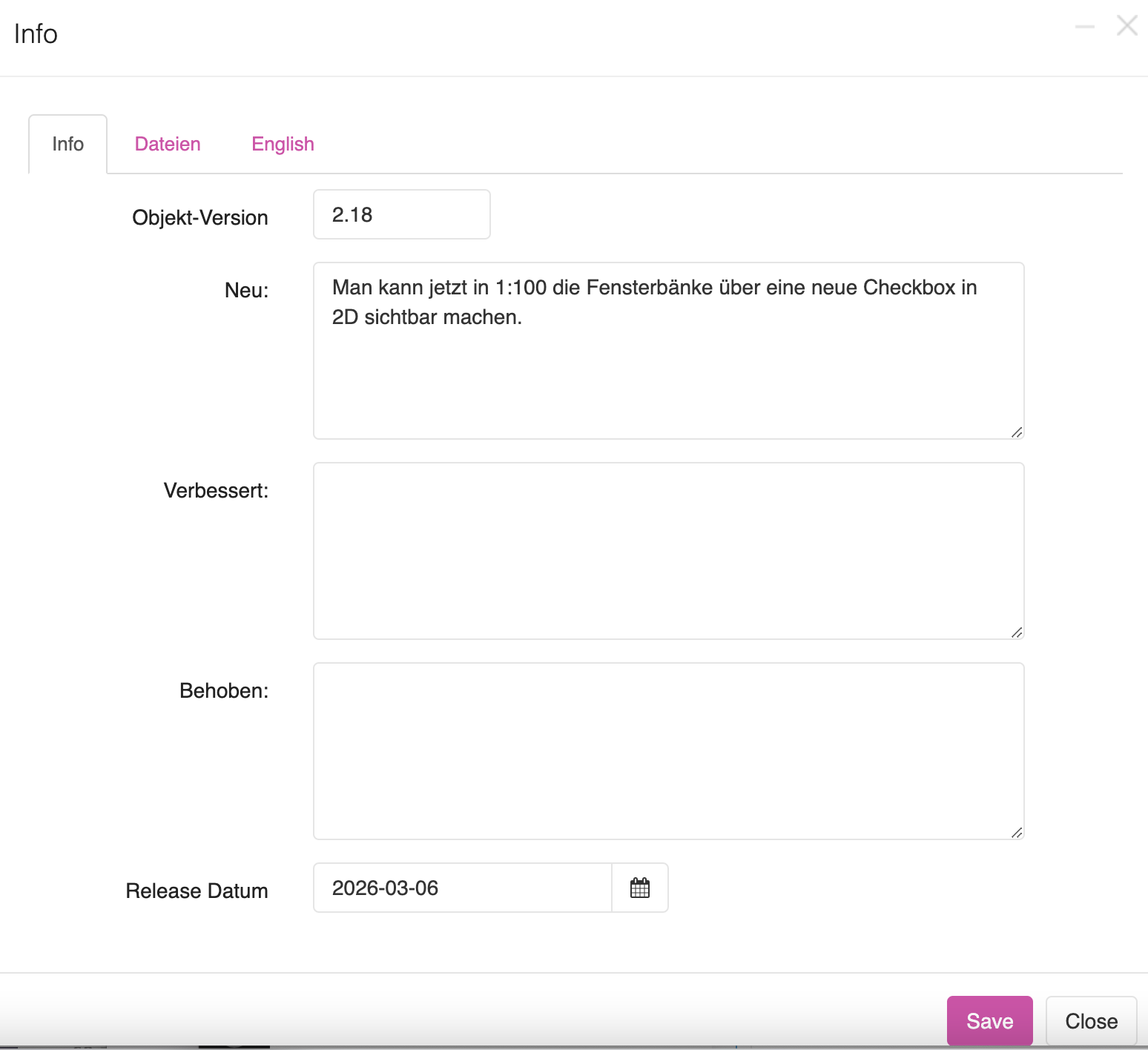Click the empty Verbessert text area
Screen dimensions: 1148x1050
click(667, 551)
